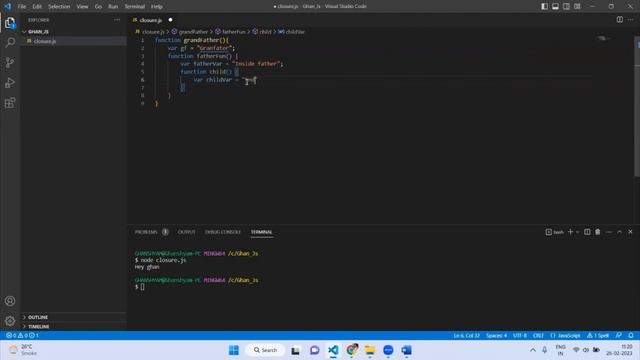
Task: Open the Selection menu
Action: [59, 7]
